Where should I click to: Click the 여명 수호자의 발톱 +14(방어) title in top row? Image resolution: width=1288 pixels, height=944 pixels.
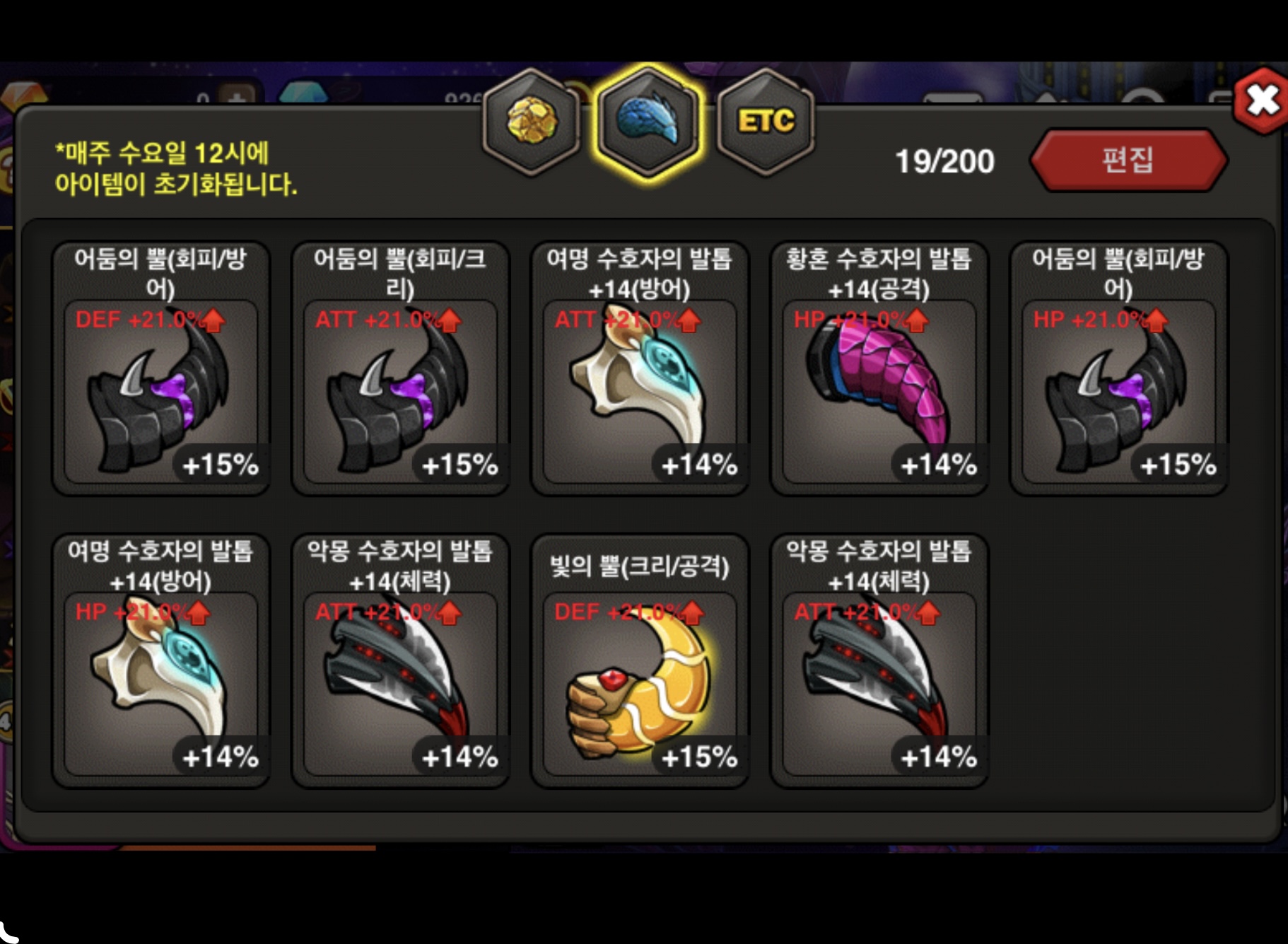pos(640,274)
